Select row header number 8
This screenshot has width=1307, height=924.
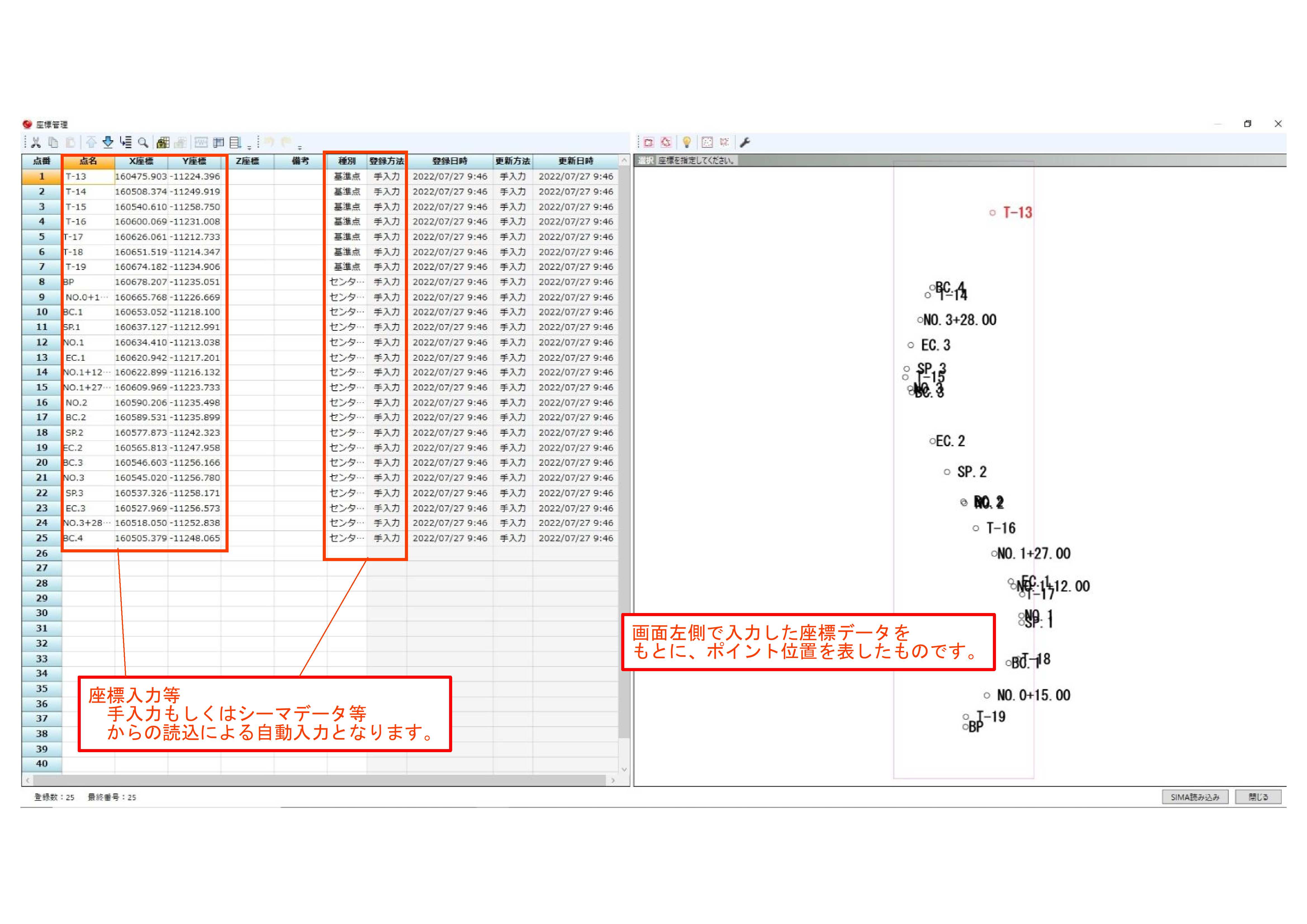click(42, 282)
